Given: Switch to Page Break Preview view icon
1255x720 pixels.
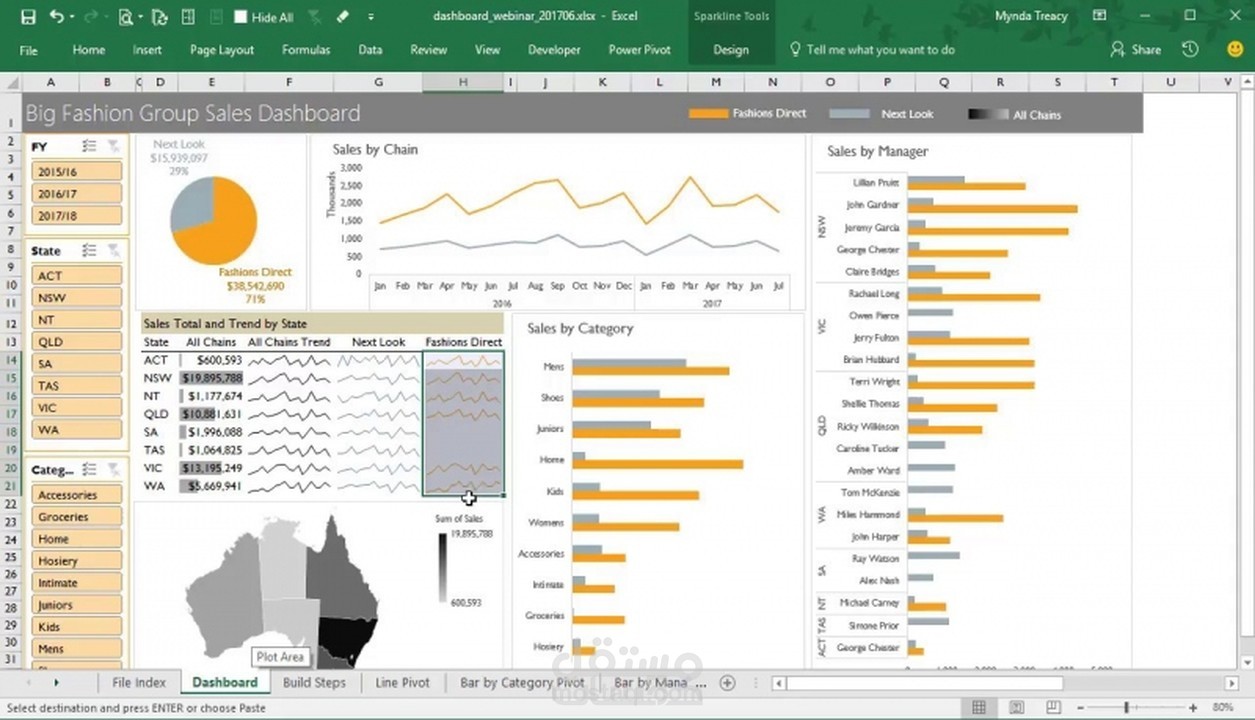Looking at the screenshot, I should pos(1053,708).
